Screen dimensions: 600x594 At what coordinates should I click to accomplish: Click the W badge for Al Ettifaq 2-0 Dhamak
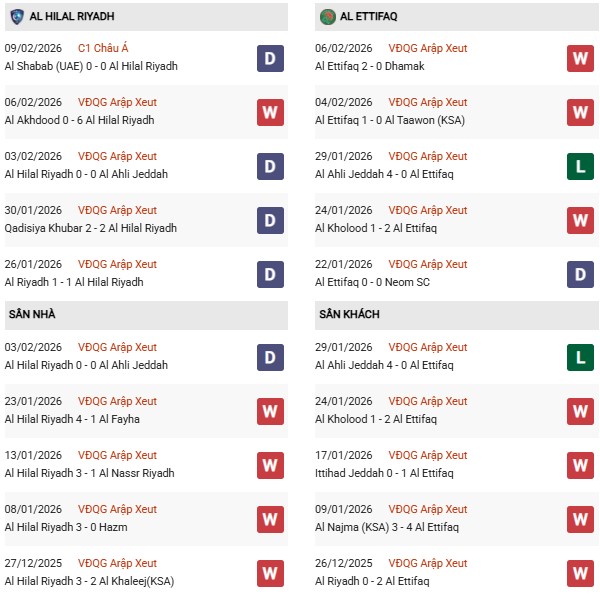[x=580, y=58]
